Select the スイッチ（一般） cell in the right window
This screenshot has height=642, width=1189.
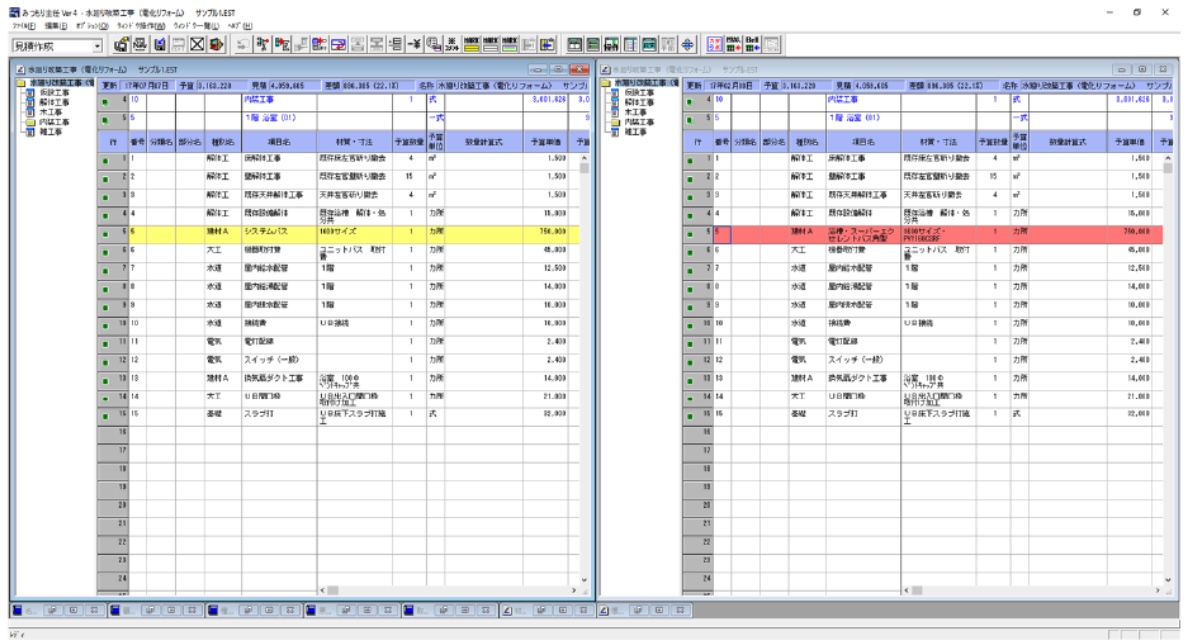click(864, 362)
